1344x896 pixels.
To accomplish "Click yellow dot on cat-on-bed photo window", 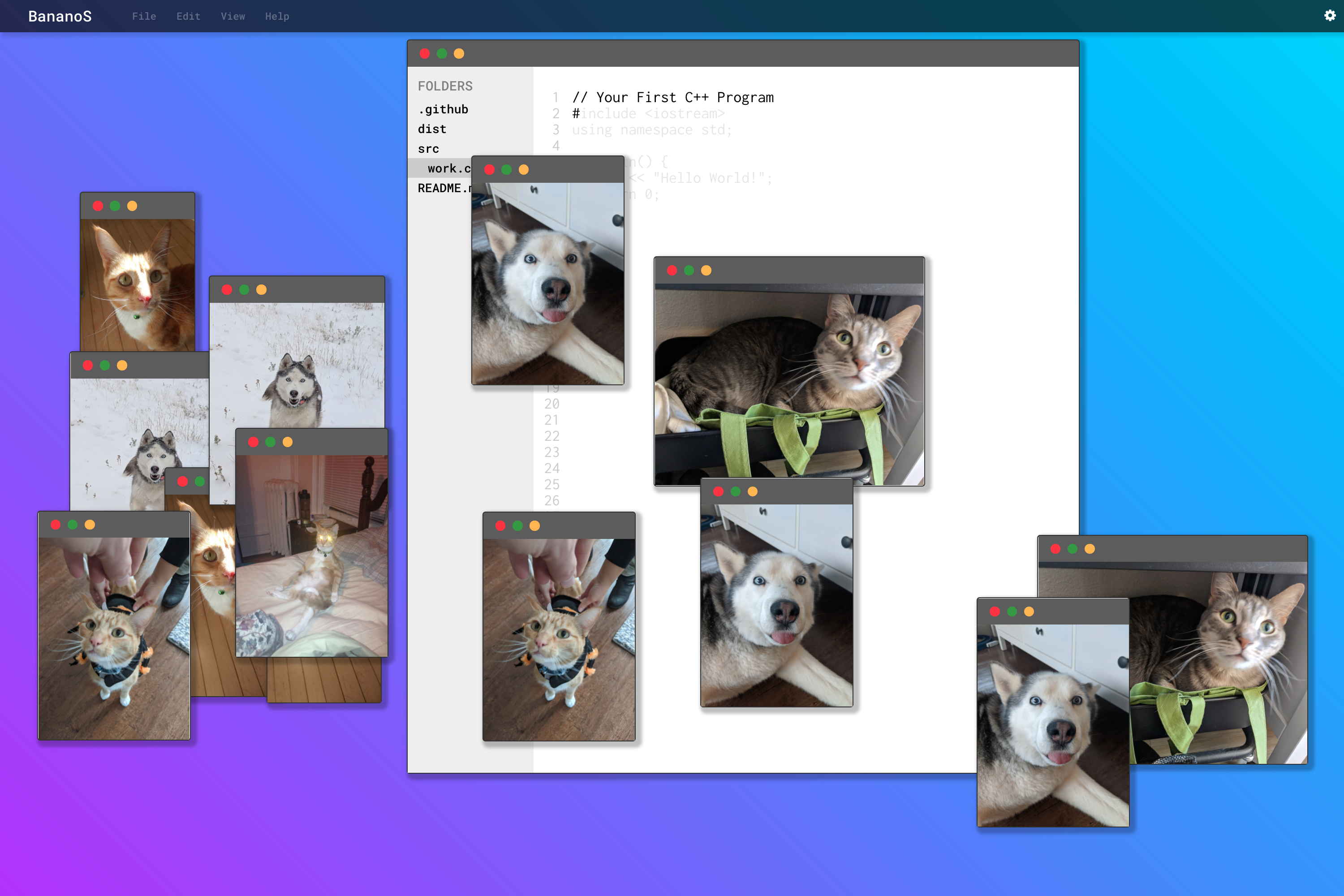I will (x=288, y=442).
